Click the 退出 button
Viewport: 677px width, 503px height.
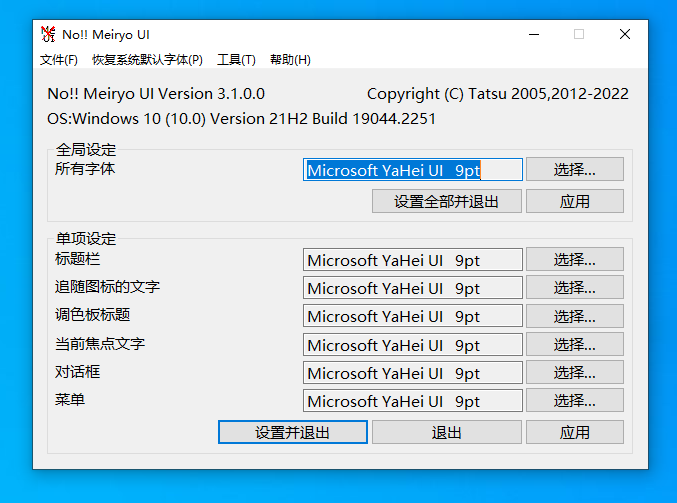coord(447,432)
